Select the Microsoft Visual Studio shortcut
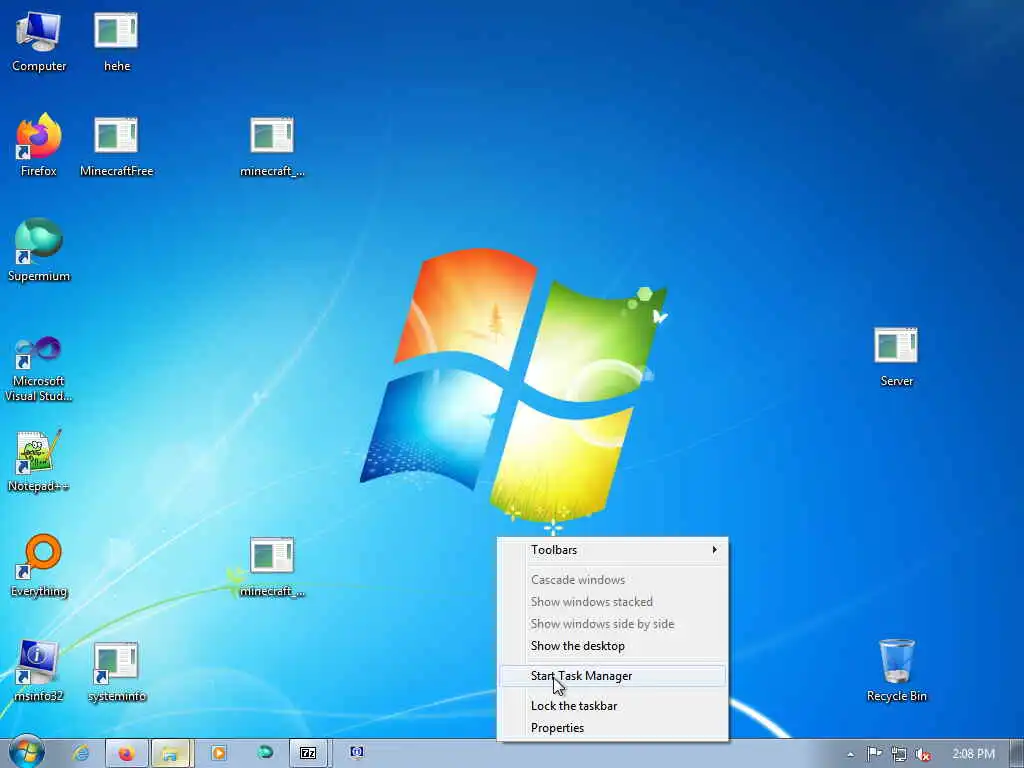 pyautogui.click(x=39, y=369)
